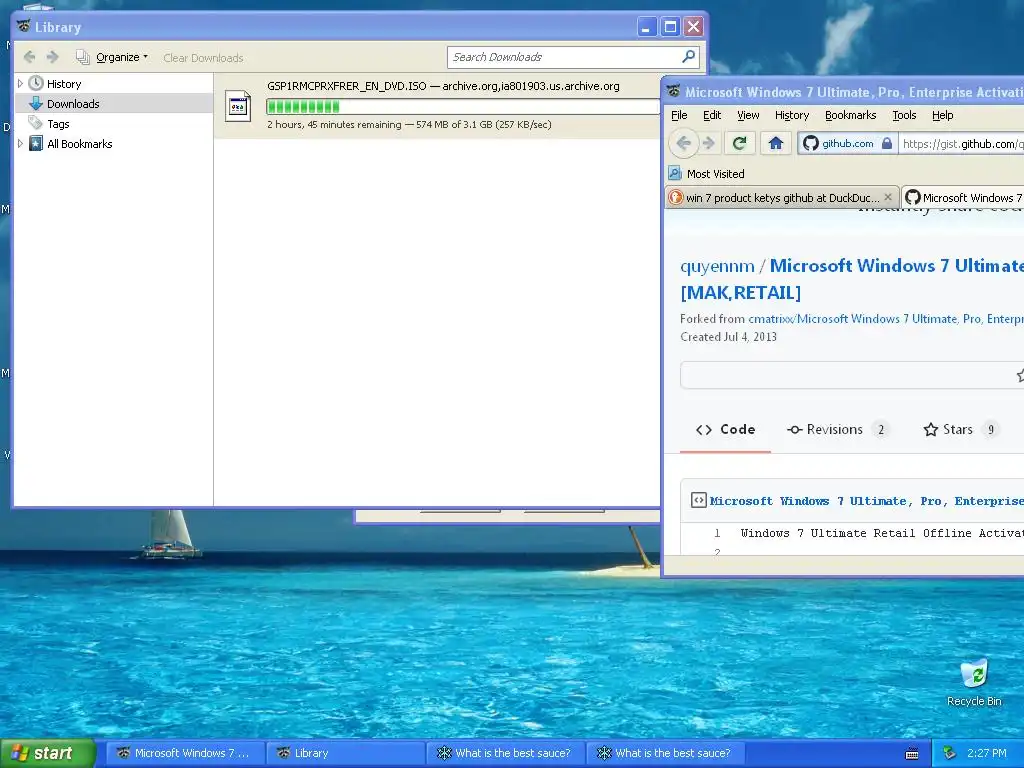This screenshot has width=1024, height=768.
Task: Click the 2:27 PM taskbar clock
Action: click(986, 753)
